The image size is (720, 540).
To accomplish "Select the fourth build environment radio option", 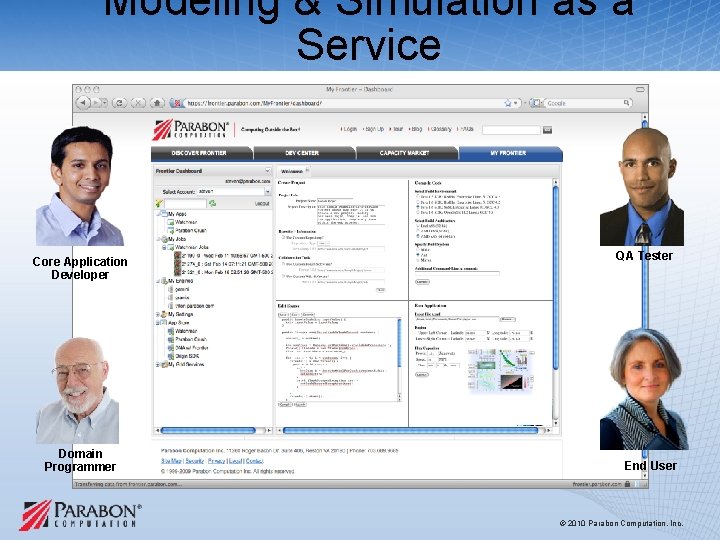I will coord(418,213).
